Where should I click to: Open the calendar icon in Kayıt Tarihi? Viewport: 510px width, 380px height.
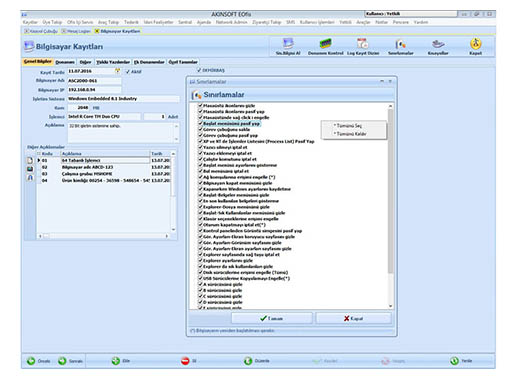(x=117, y=71)
